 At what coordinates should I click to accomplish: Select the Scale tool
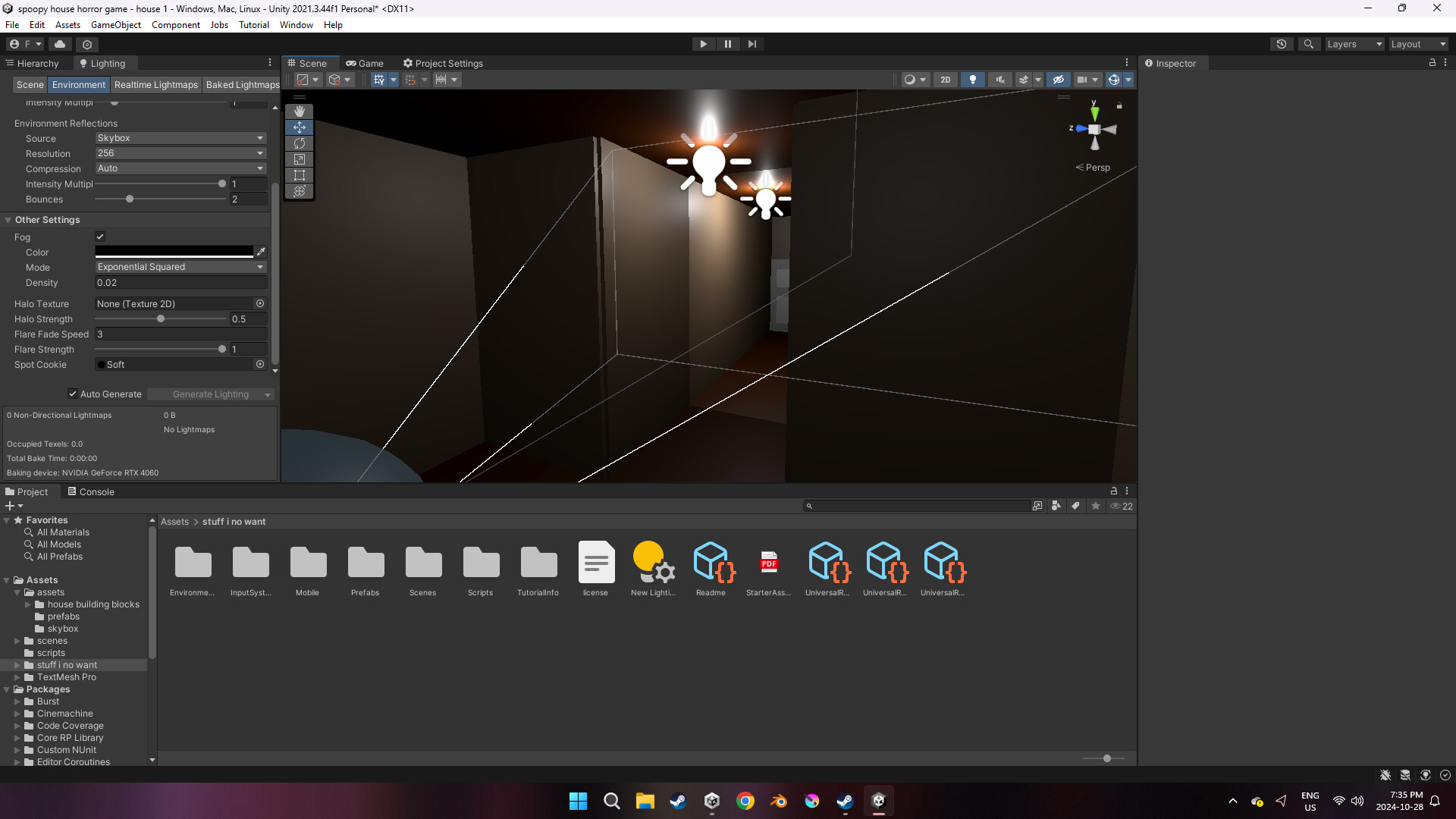(x=299, y=159)
